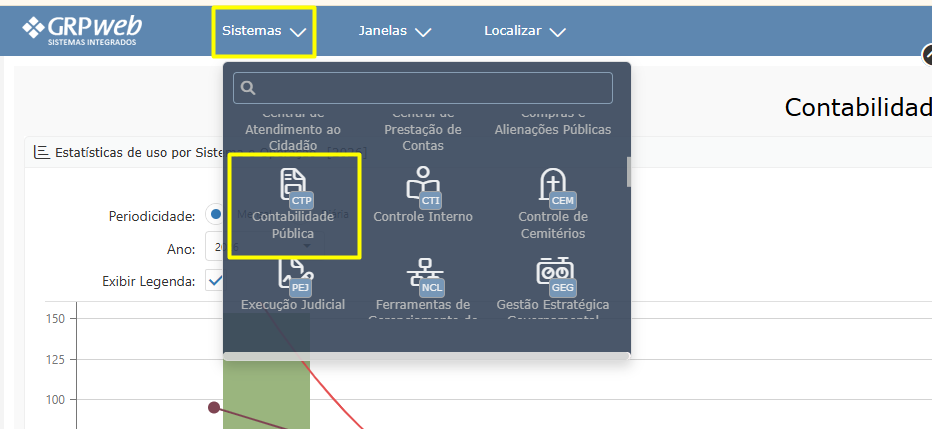Click the systems search input field
The height and width of the screenshot is (429, 932).
point(430,88)
